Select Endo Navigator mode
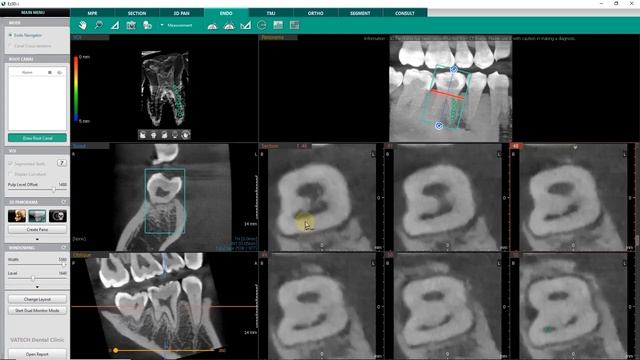The image size is (640, 360). 25,36
